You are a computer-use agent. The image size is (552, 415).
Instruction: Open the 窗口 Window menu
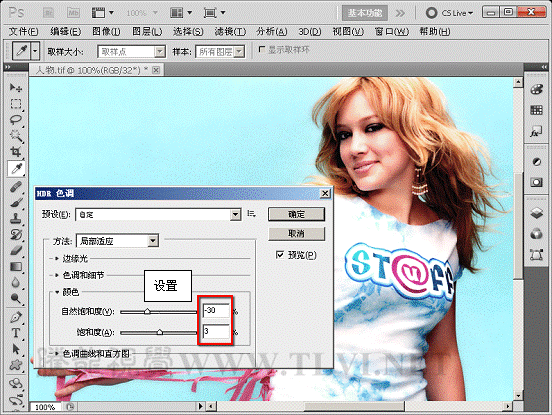pyautogui.click(x=391, y=32)
